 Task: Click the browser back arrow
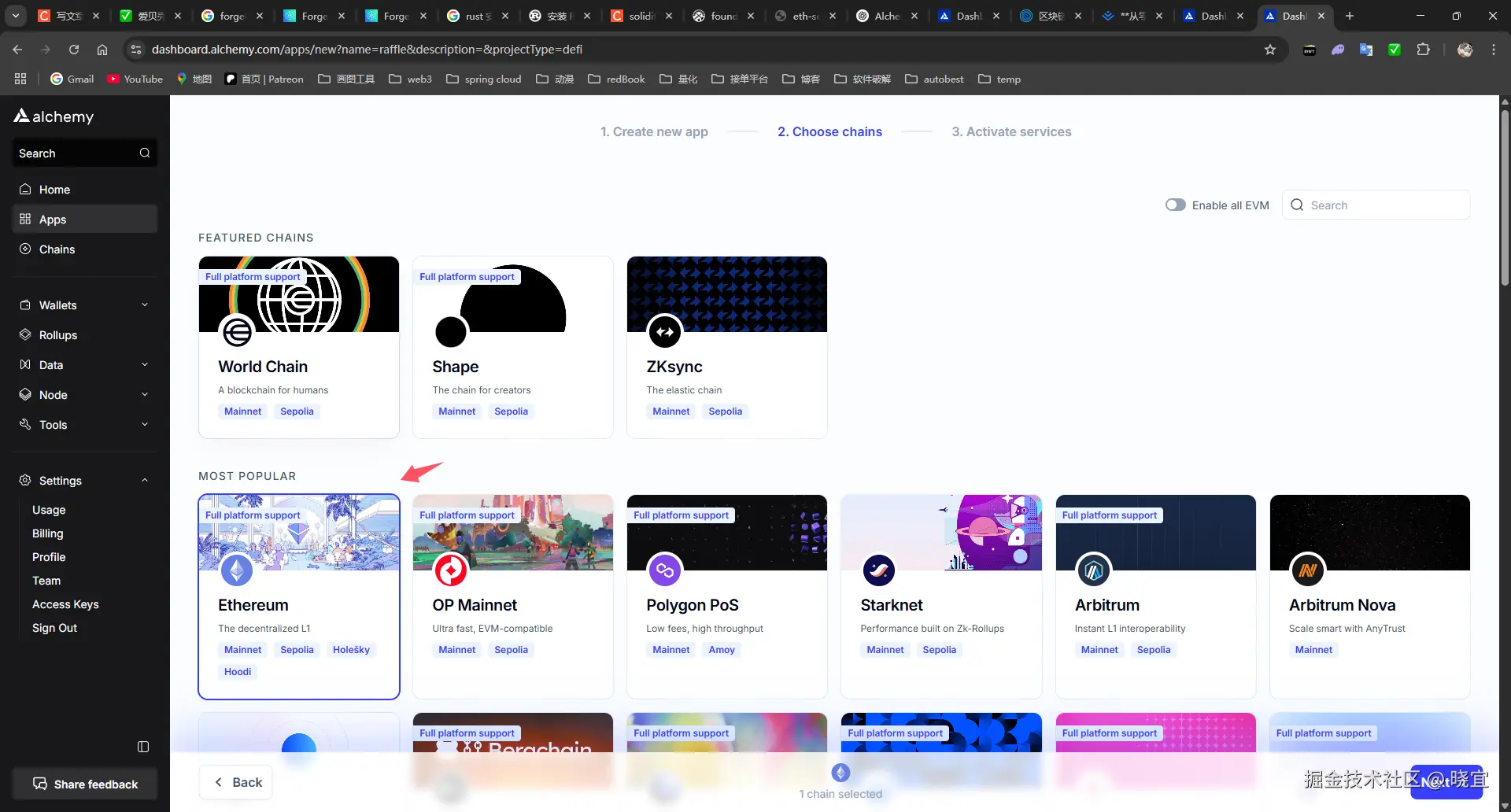[17, 50]
